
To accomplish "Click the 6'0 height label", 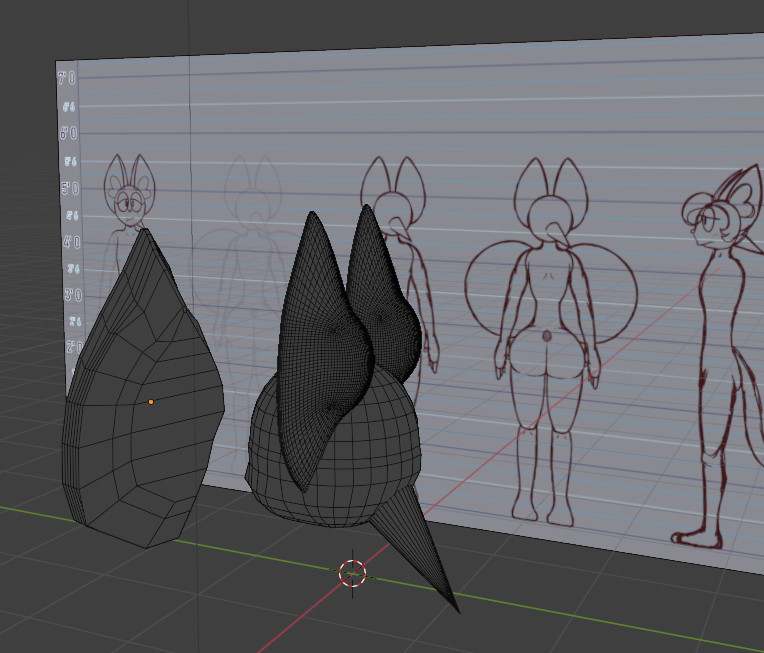I will 68,134.
